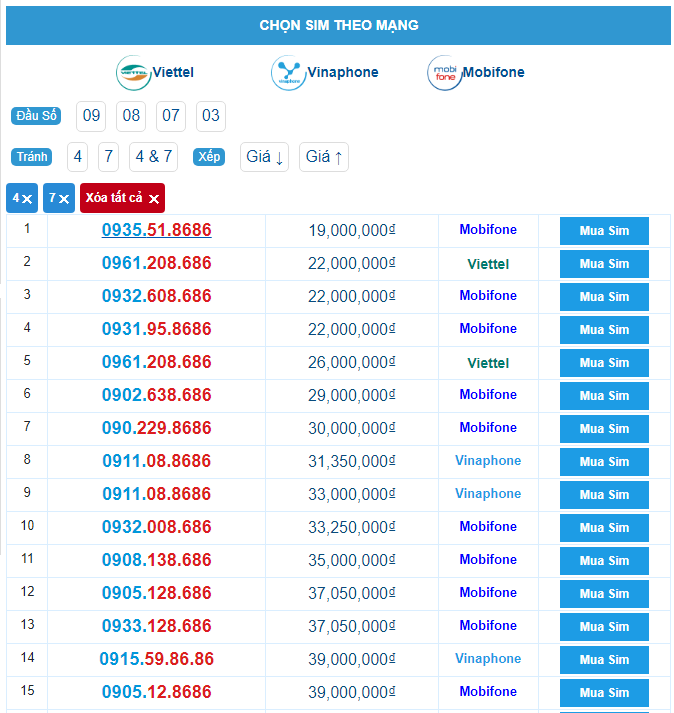This screenshot has width=674, height=713.
Task: Click Mua Sim for 0908.138.686
Action: pos(604,561)
